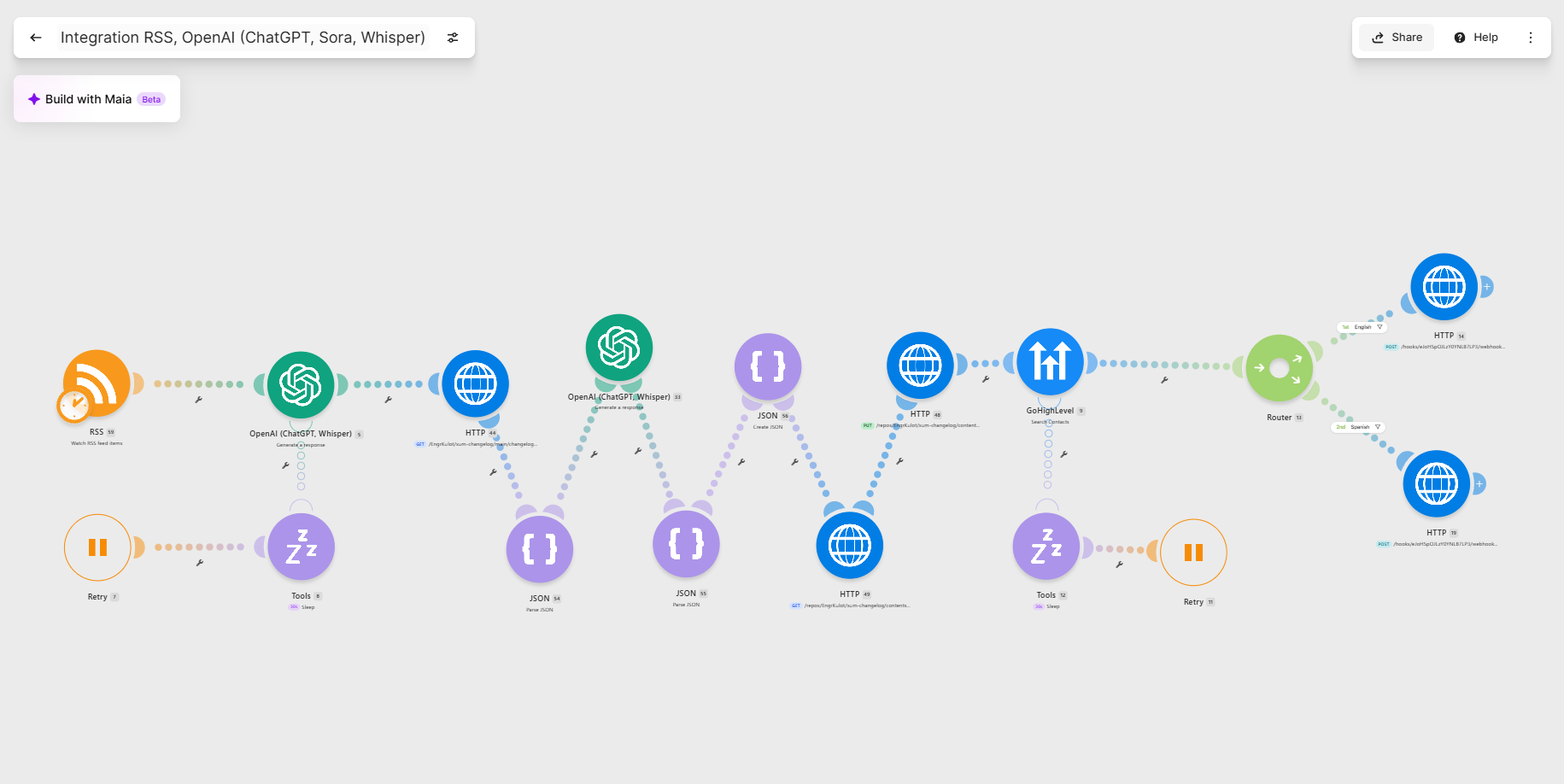The height and width of the screenshot is (784, 1564).
Task: Open HTTP PUT module 48
Action: [x=920, y=366]
